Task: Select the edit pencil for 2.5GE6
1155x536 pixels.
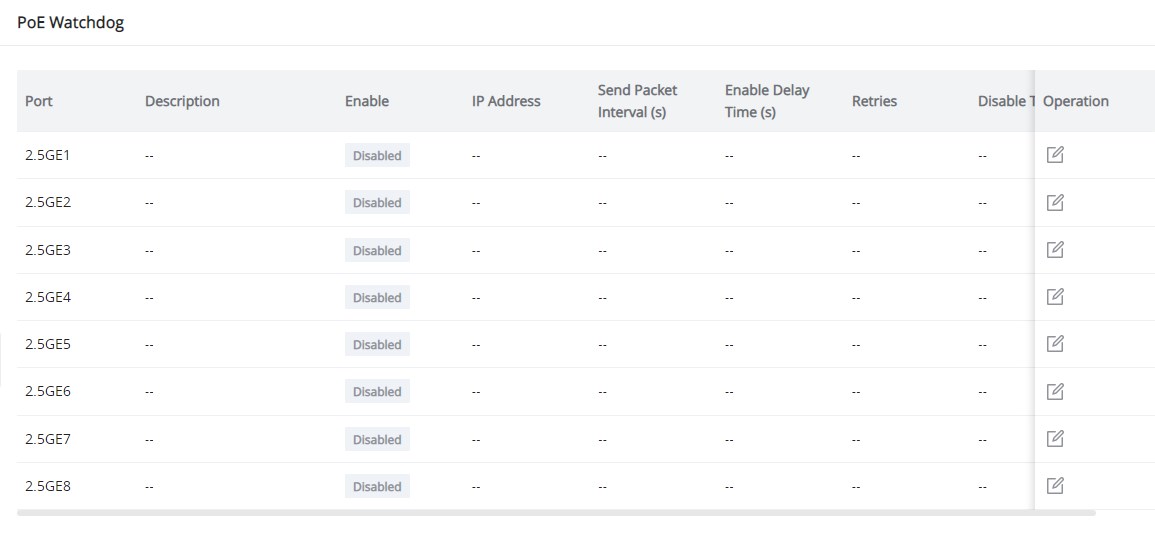Action: [x=1055, y=391]
